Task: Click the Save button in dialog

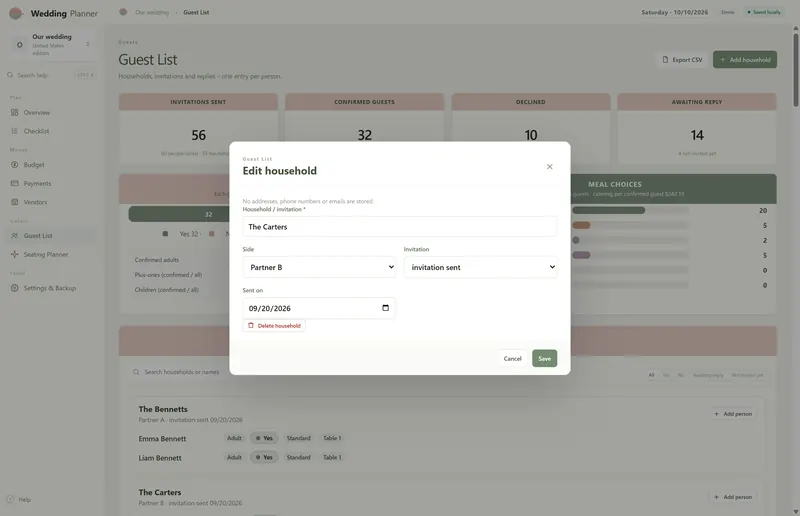Action: click(x=544, y=358)
